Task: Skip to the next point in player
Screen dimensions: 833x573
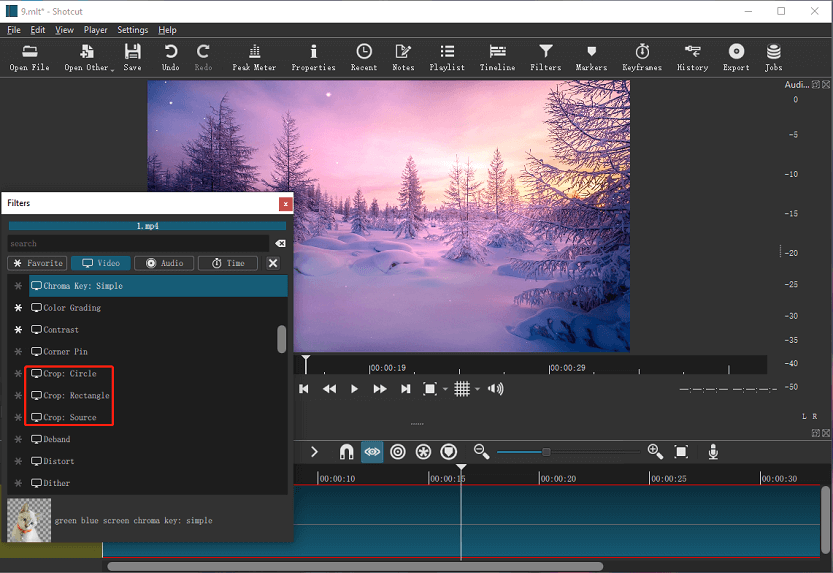Action: point(405,389)
